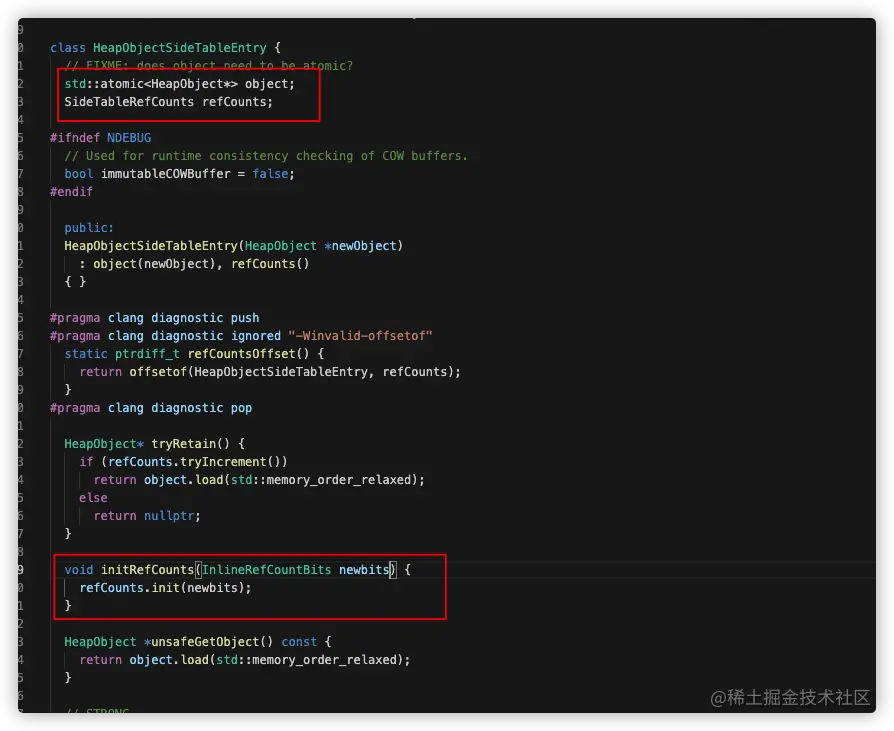Click the '#endif' directive

(x=71, y=192)
